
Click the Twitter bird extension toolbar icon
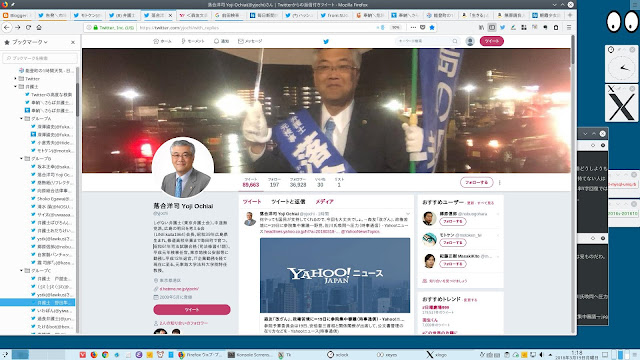(x=502, y=27)
